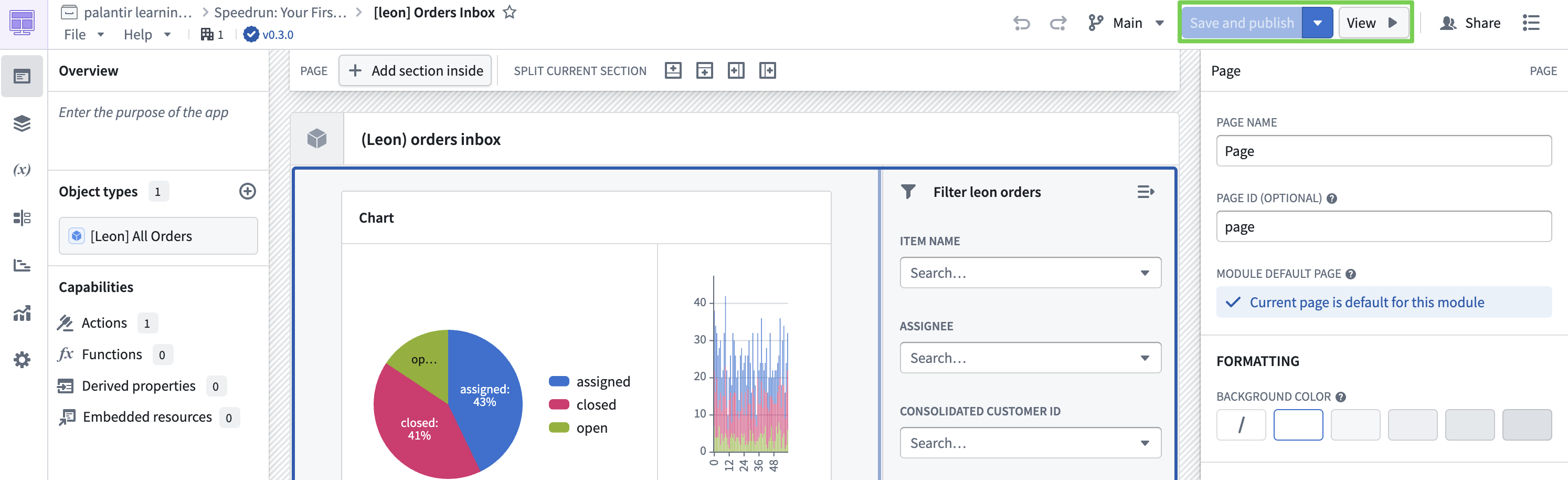Open the layers icon in left sidebar
The width and height of the screenshot is (1568, 480).
22,123
